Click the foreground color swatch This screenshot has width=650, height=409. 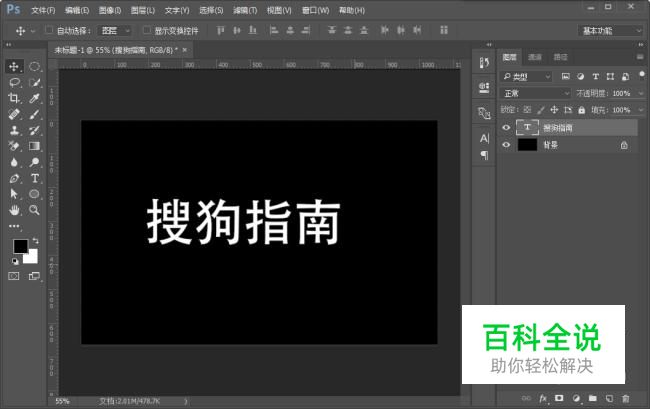pos(20,245)
